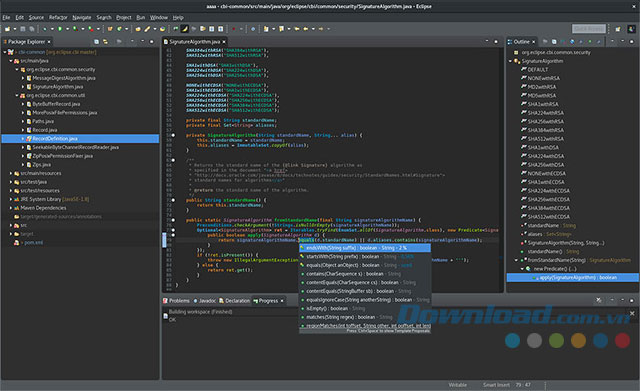Open the File menu

[6, 18]
